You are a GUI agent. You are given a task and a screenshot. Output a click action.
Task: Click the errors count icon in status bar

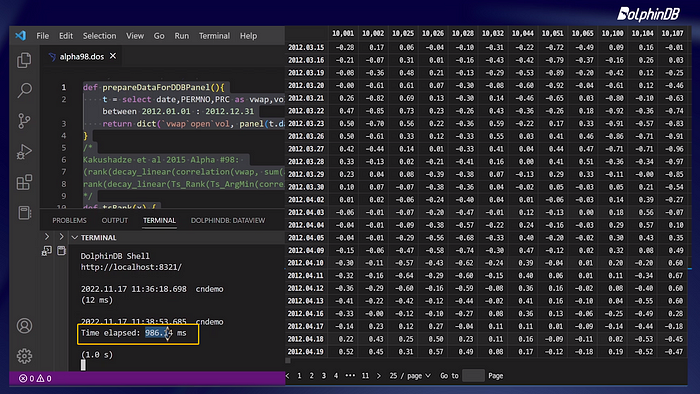(23, 378)
